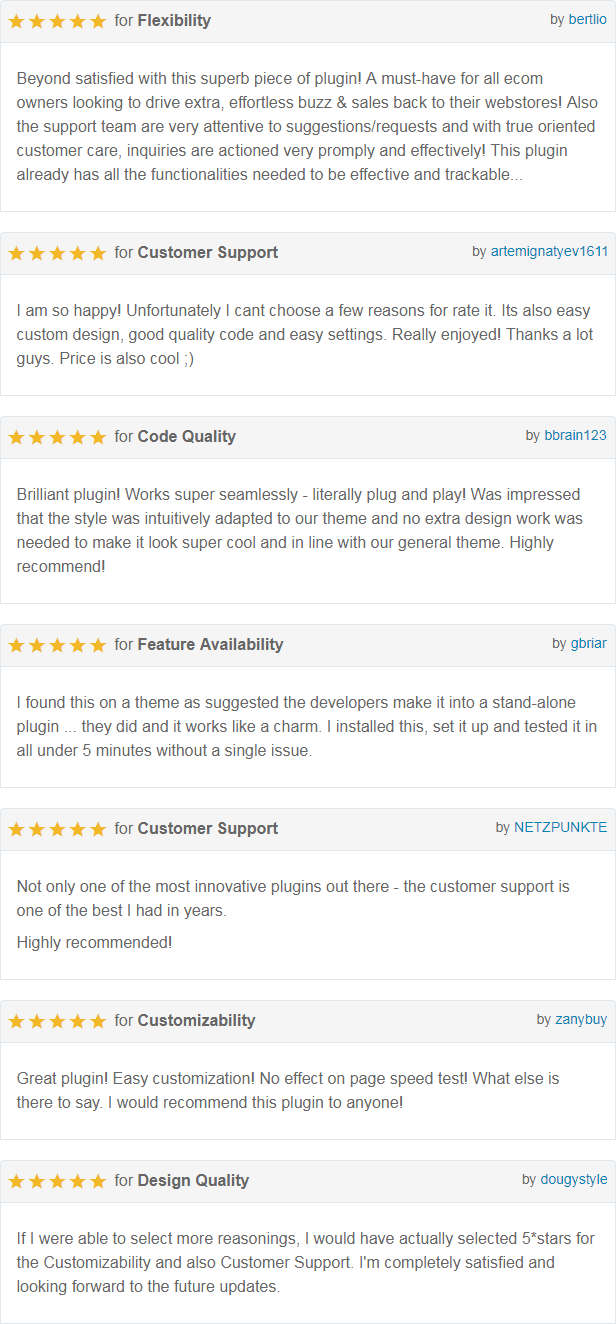Click the 'Flexibility' review heading
Screen dimensions: 616x1324
[174, 21]
